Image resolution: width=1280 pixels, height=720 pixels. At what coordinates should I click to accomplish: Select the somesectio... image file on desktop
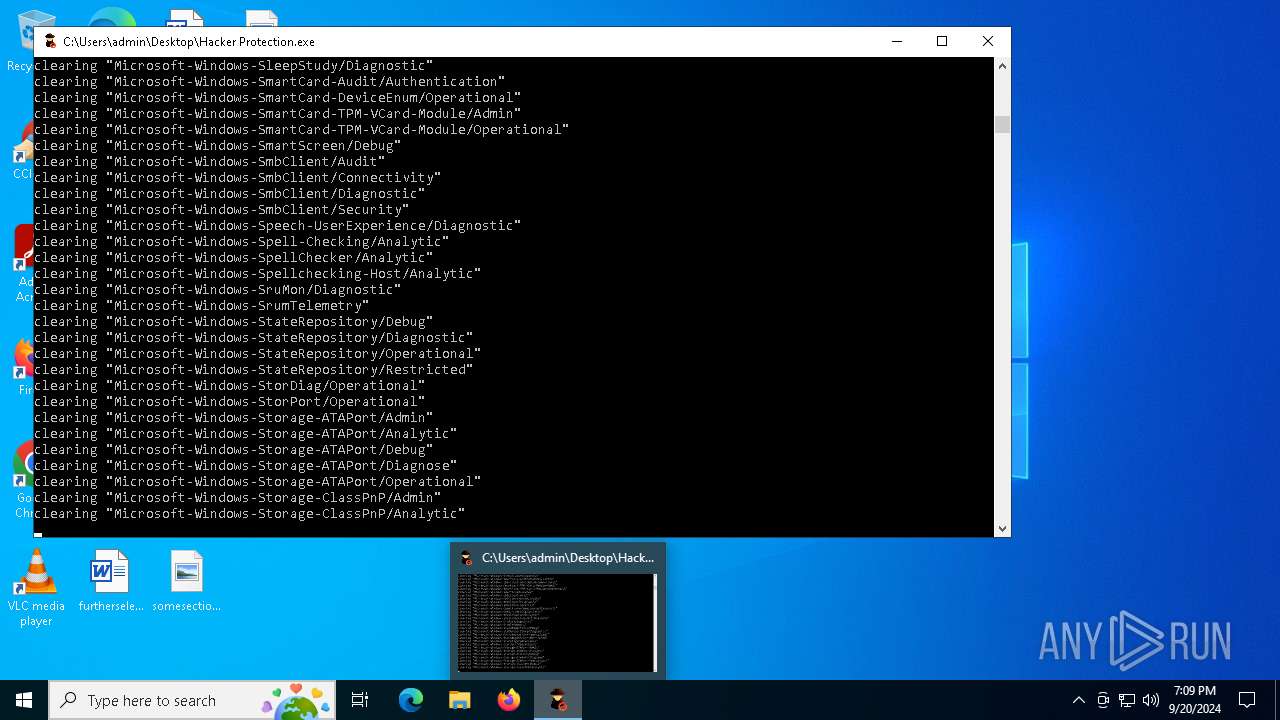(x=186, y=581)
